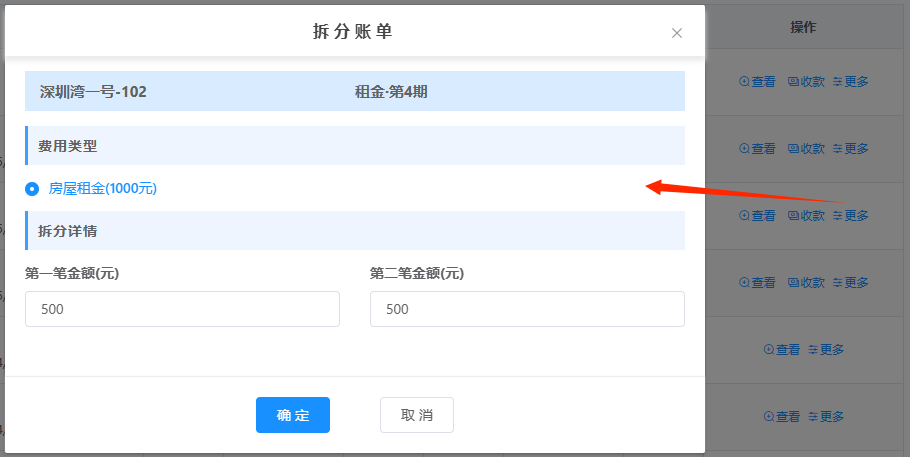The image size is (910, 457).
Task: Open 更多 in the fifth row
Action: 826,350
